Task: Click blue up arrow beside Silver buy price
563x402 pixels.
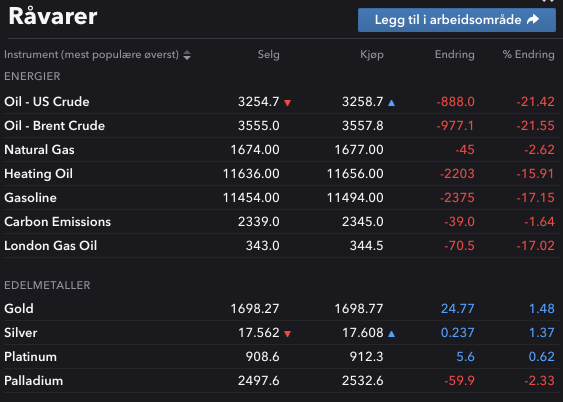Action: 391,334
